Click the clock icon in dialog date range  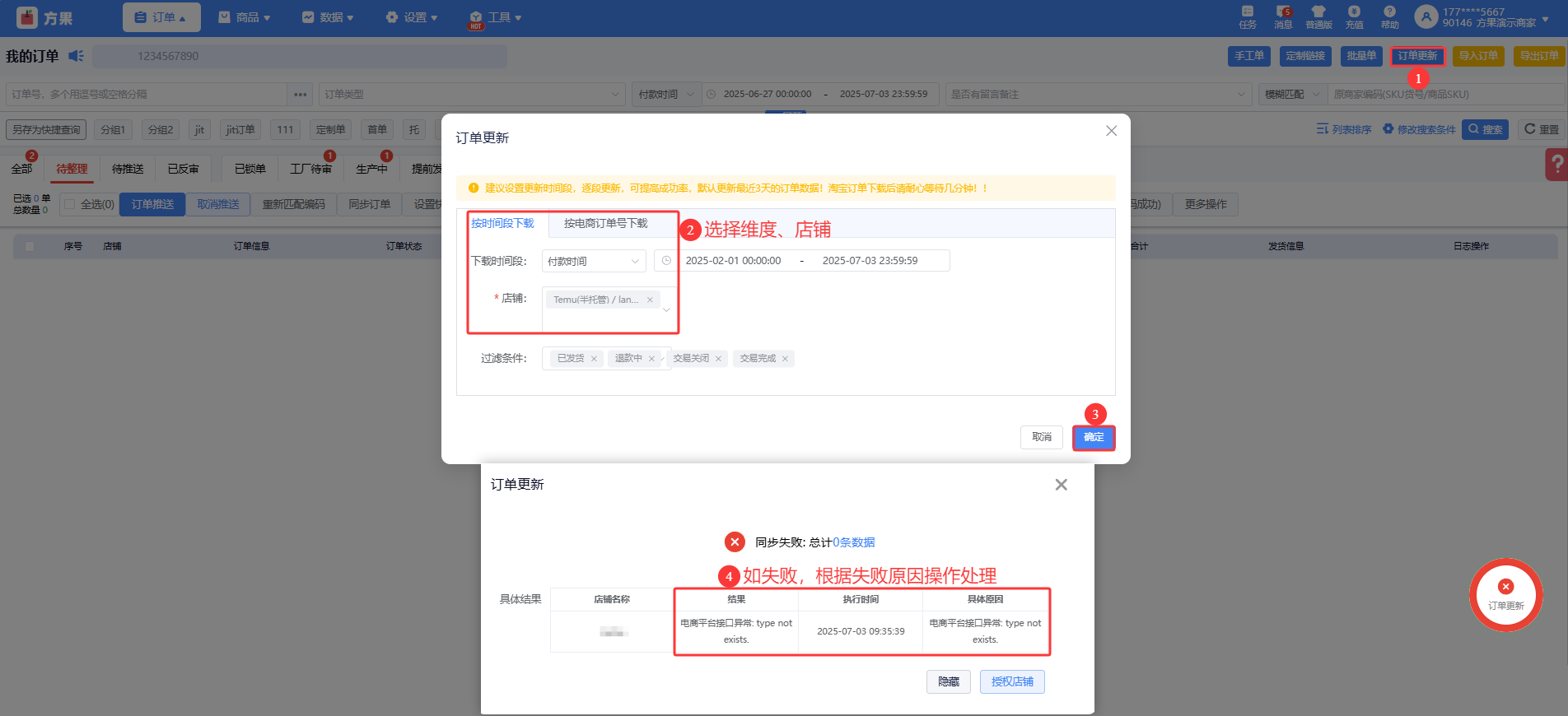point(666,261)
